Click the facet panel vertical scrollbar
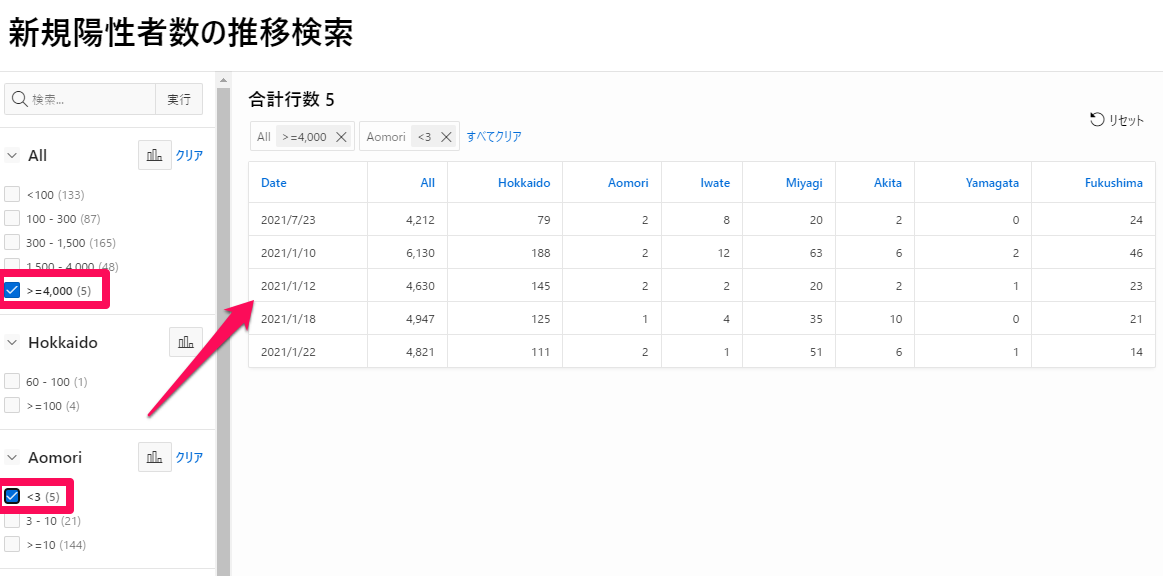This screenshot has width=1163, height=576. click(223, 331)
